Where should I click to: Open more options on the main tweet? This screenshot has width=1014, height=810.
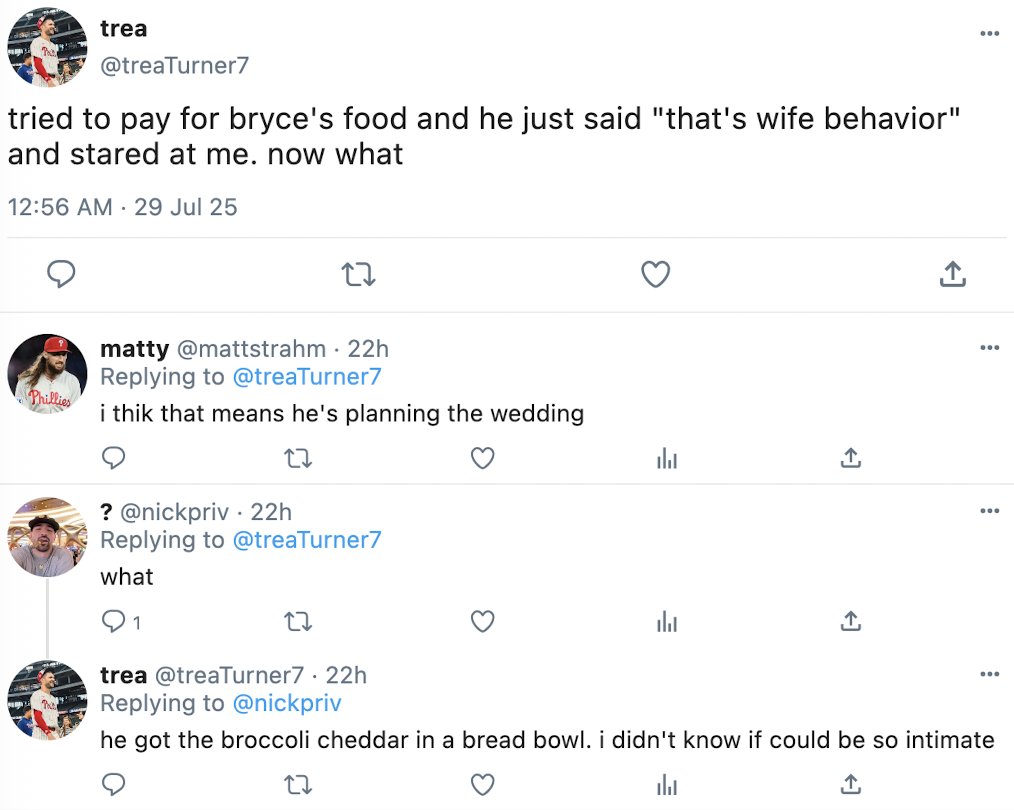pyautogui.click(x=989, y=34)
